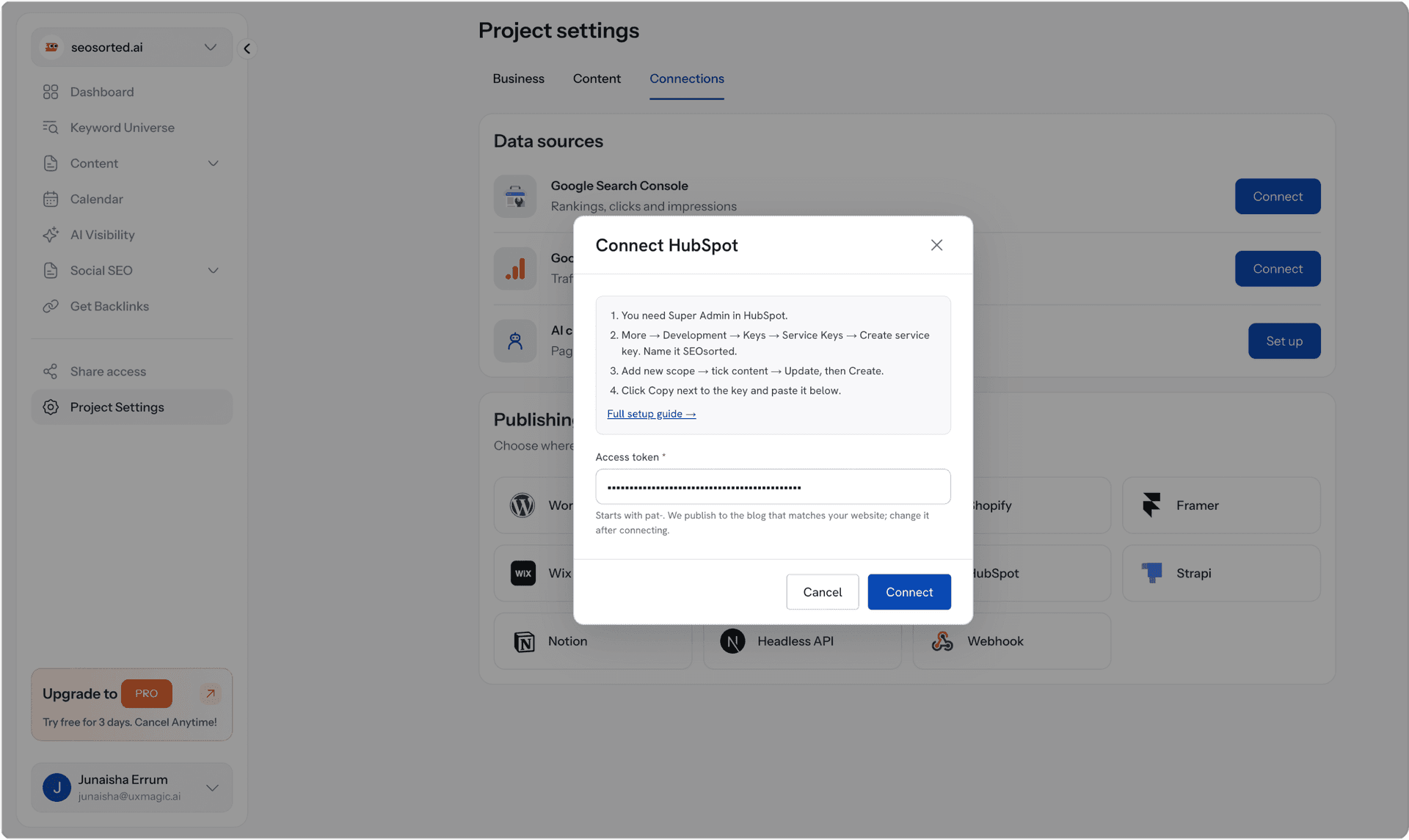This screenshot has height=840, width=1409.
Task: Click the Keyword Universe search icon
Action: coord(51,128)
